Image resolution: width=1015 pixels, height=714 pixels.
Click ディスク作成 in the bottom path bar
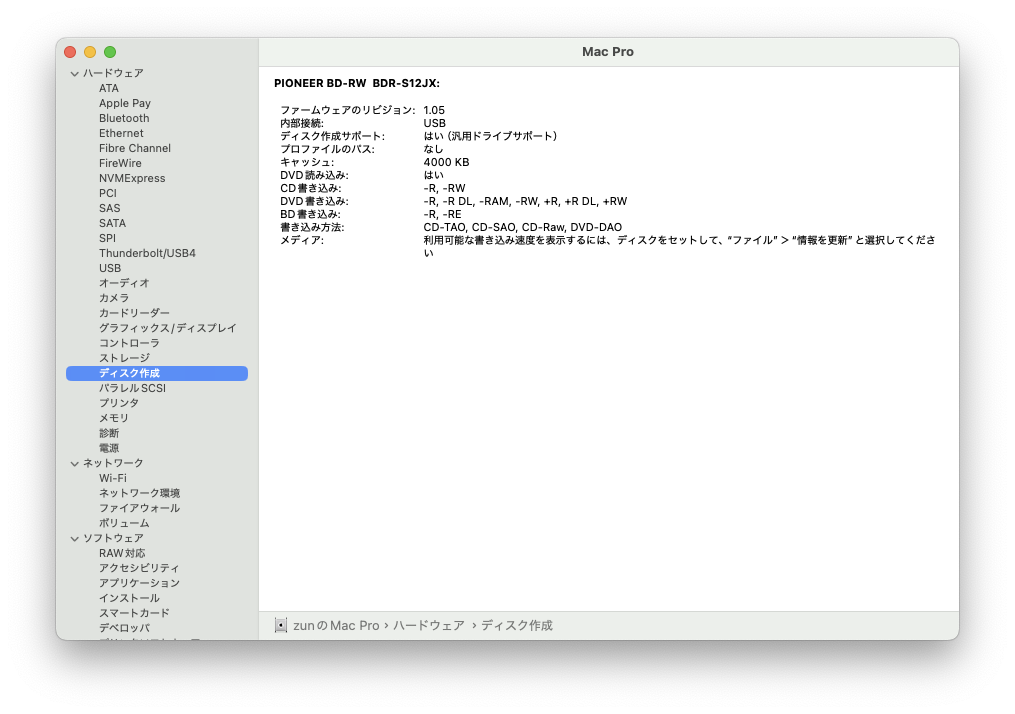(516, 625)
